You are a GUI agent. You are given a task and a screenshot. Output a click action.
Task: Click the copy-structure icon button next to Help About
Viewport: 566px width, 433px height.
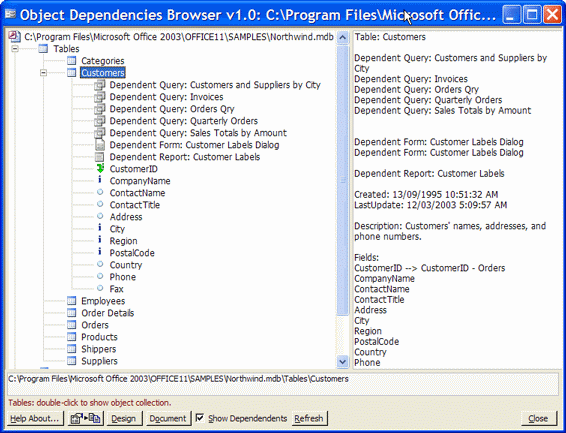[86, 418]
